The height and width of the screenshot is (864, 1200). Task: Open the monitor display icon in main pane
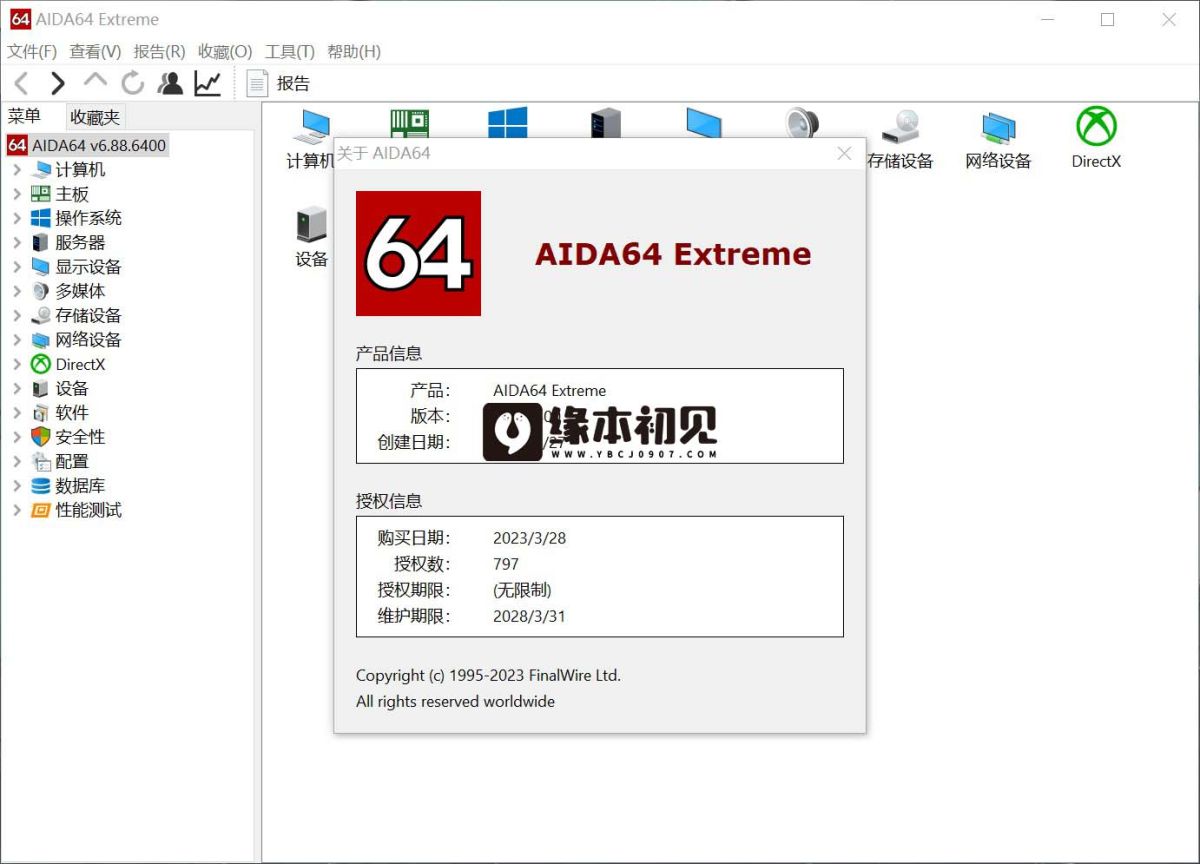click(704, 122)
